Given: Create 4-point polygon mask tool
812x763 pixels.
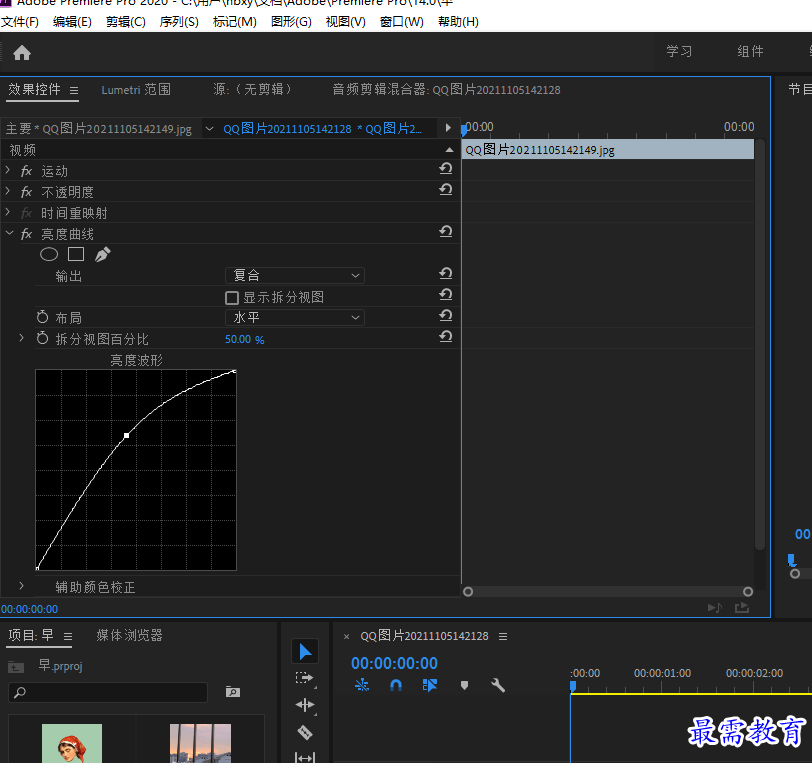Looking at the screenshot, I should click(76, 254).
